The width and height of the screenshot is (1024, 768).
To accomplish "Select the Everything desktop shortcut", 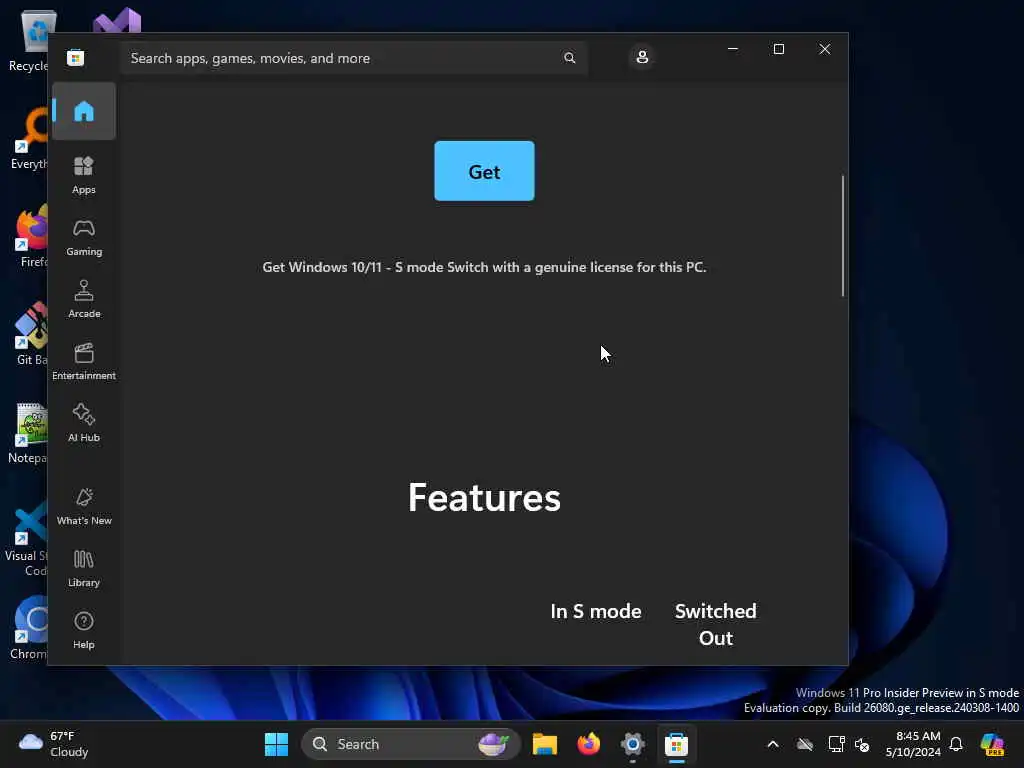I will [30, 138].
